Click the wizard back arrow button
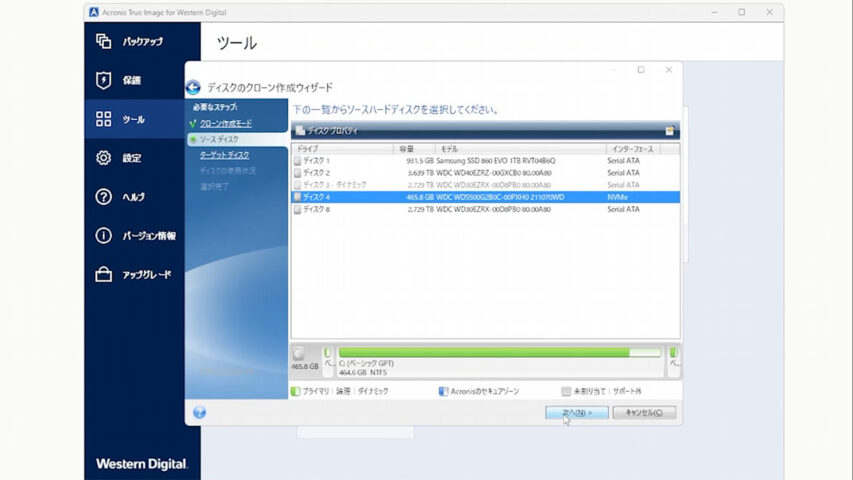Image resolution: width=853 pixels, height=480 pixels. [194, 88]
